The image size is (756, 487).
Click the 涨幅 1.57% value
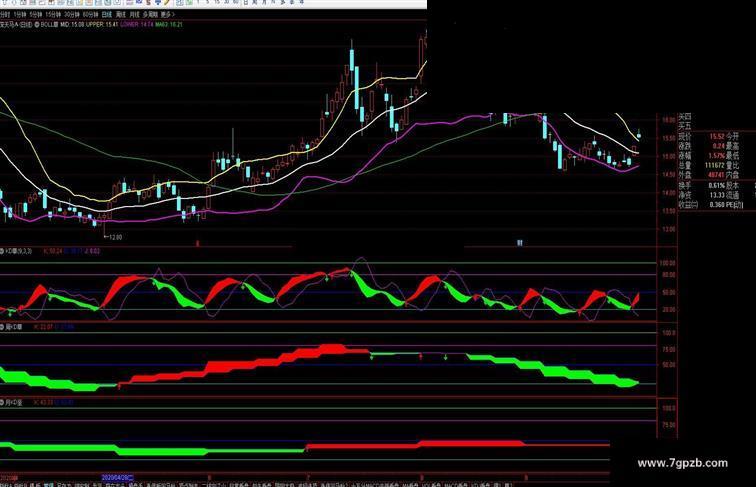click(x=717, y=156)
